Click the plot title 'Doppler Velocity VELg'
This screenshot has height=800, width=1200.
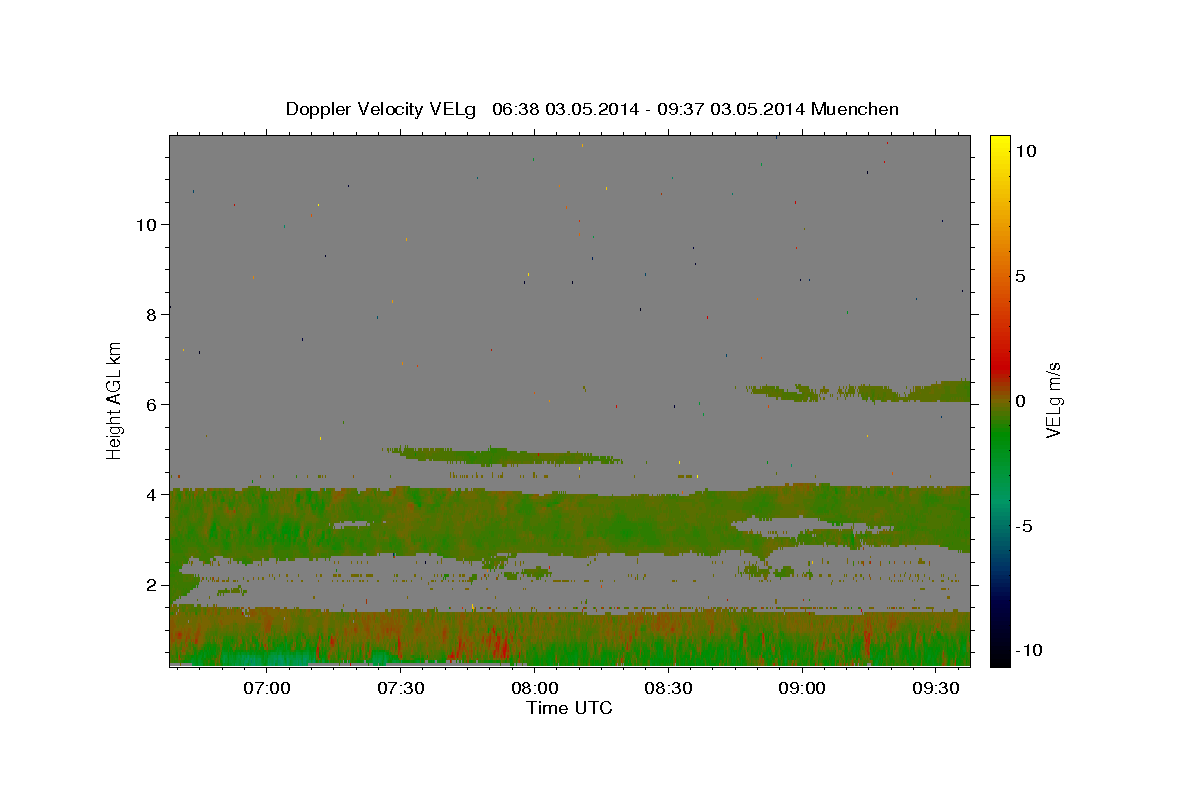click(x=383, y=109)
